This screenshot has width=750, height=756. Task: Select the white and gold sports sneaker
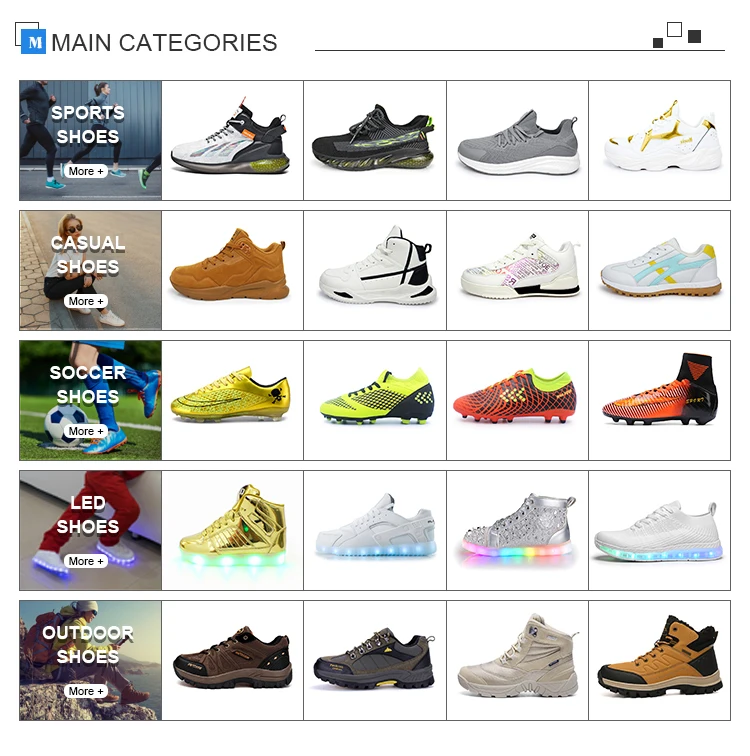coord(663,136)
